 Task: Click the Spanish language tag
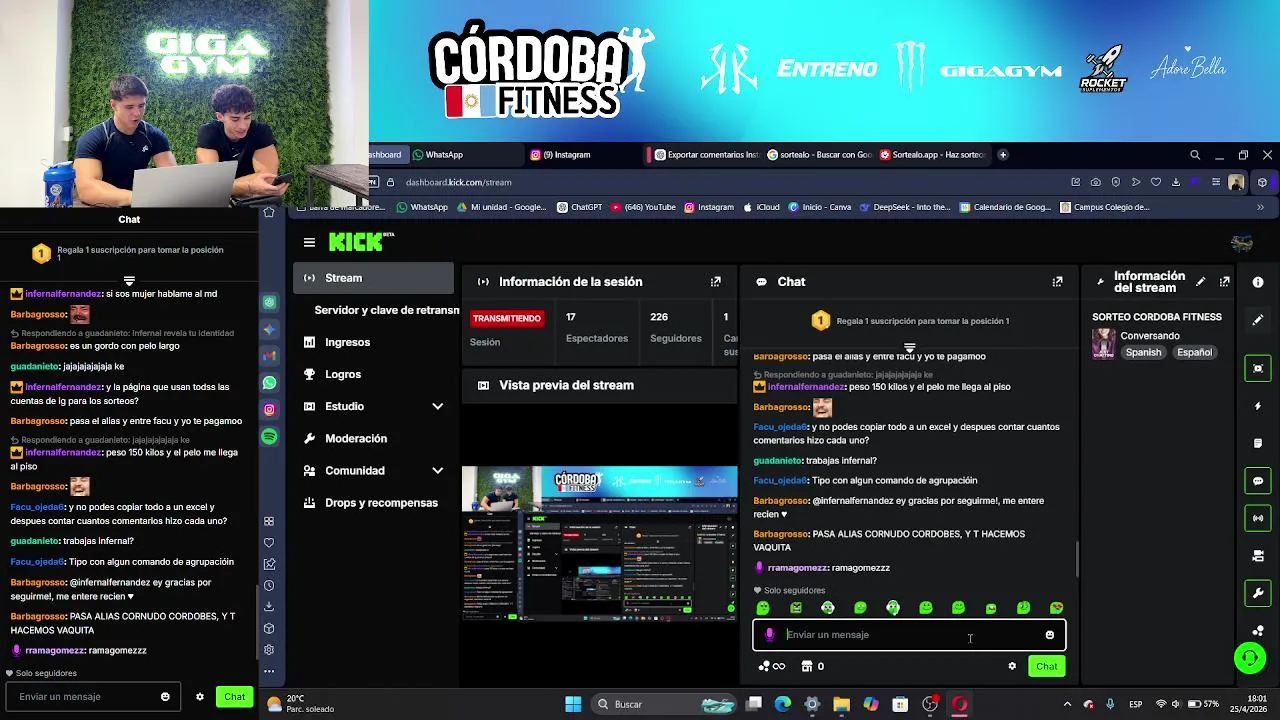point(1143,352)
